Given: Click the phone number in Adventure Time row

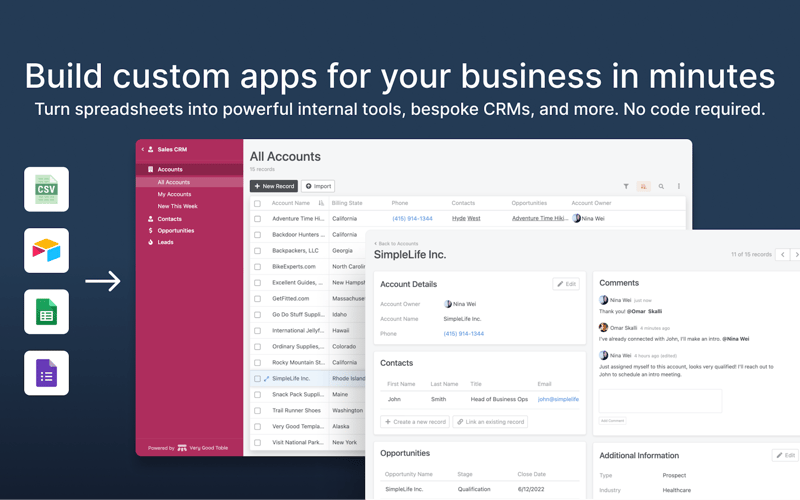Looking at the screenshot, I should 412,218.
